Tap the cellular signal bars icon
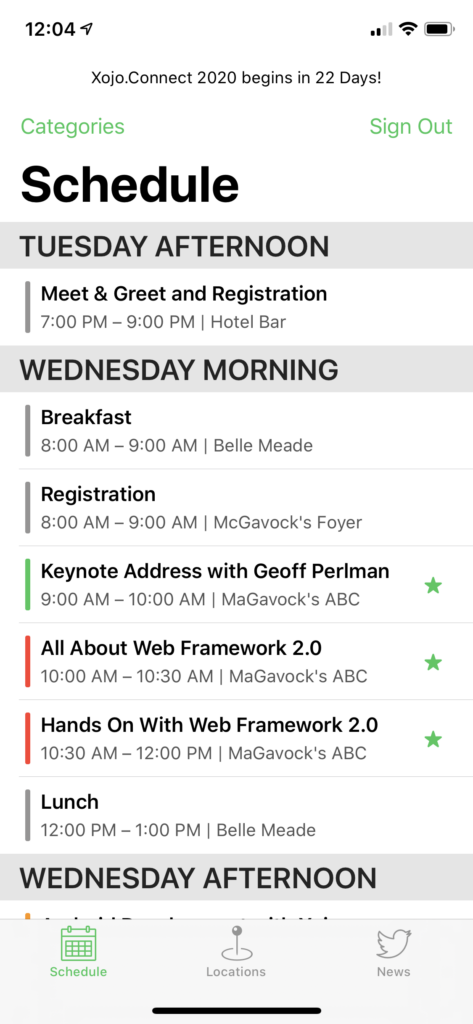This screenshot has width=473, height=1024. click(x=382, y=30)
